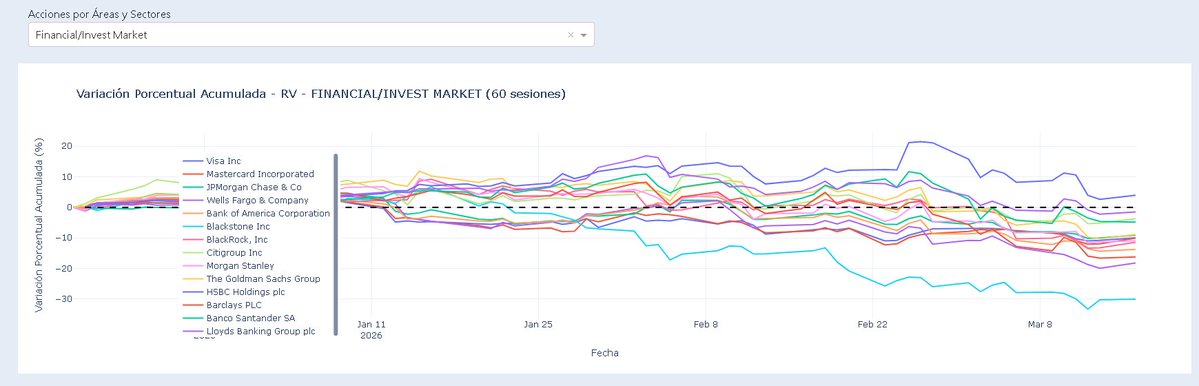Click the Mar 8 x-axis label
Viewport: 1199px width, 386px height.
click(1040, 324)
